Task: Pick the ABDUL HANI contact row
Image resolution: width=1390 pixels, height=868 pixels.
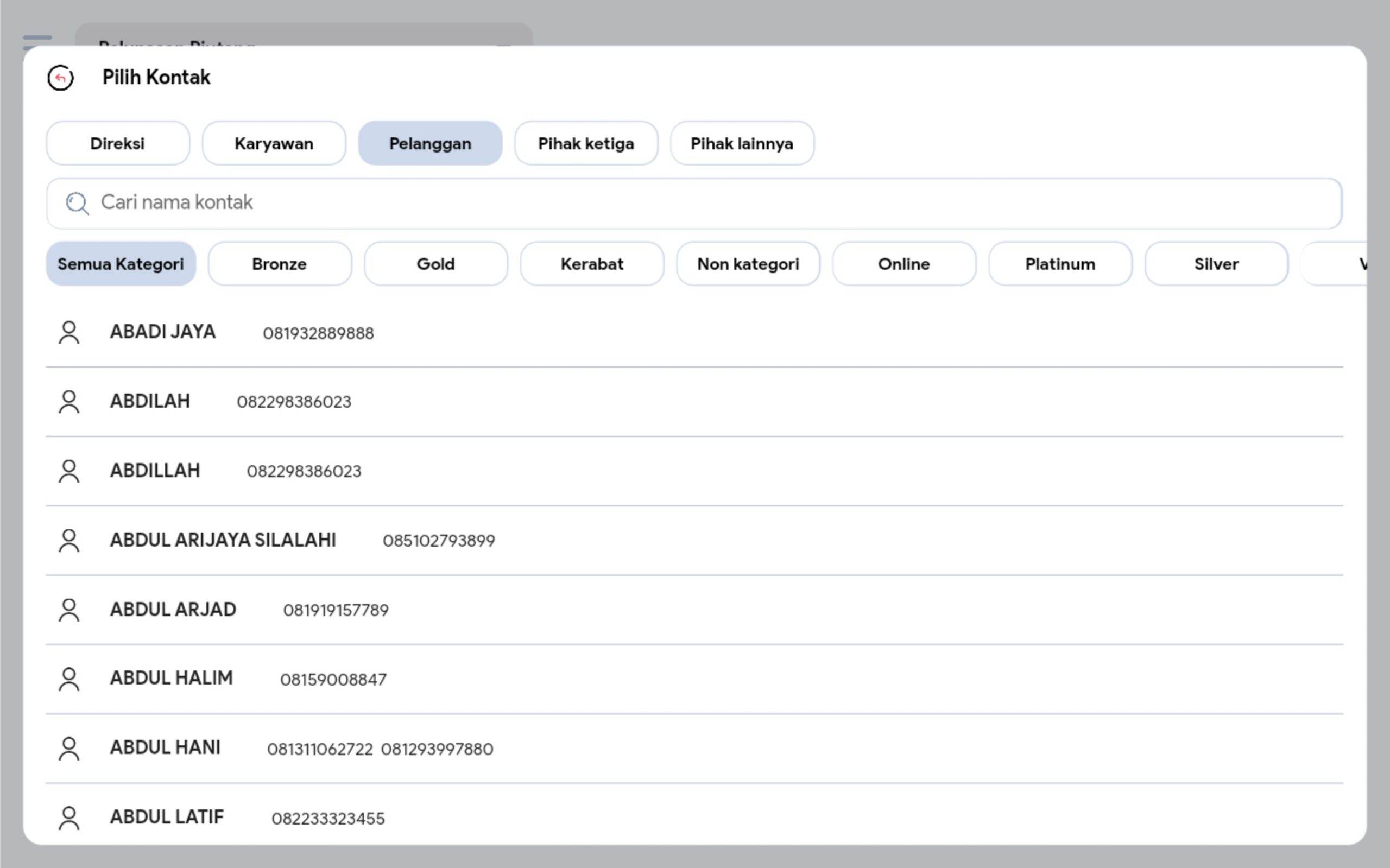Action: pyautogui.click(x=166, y=748)
